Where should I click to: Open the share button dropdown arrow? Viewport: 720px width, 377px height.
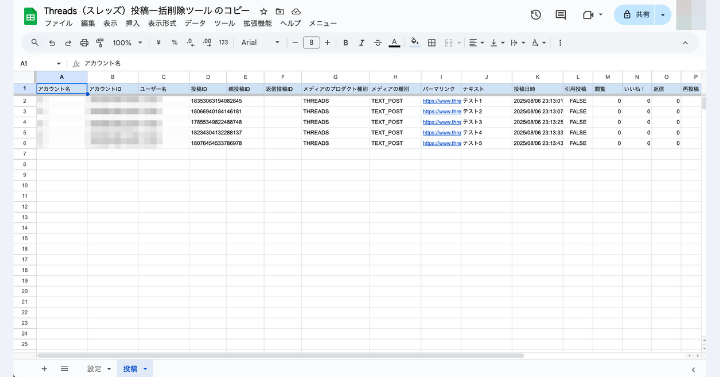pos(663,15)
